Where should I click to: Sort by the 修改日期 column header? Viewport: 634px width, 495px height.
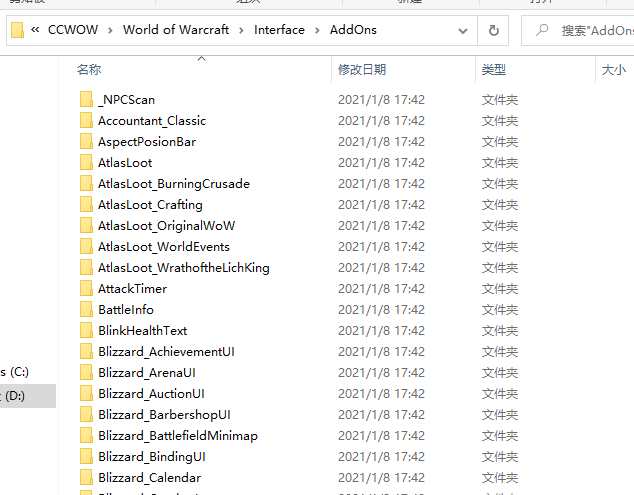point(362,70)
